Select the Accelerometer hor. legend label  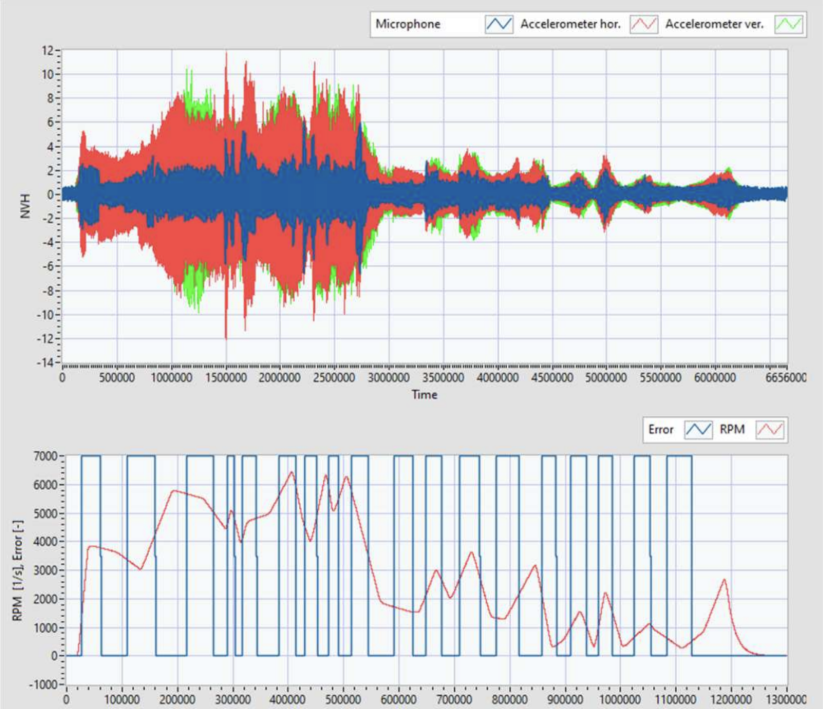coord(572,23)
